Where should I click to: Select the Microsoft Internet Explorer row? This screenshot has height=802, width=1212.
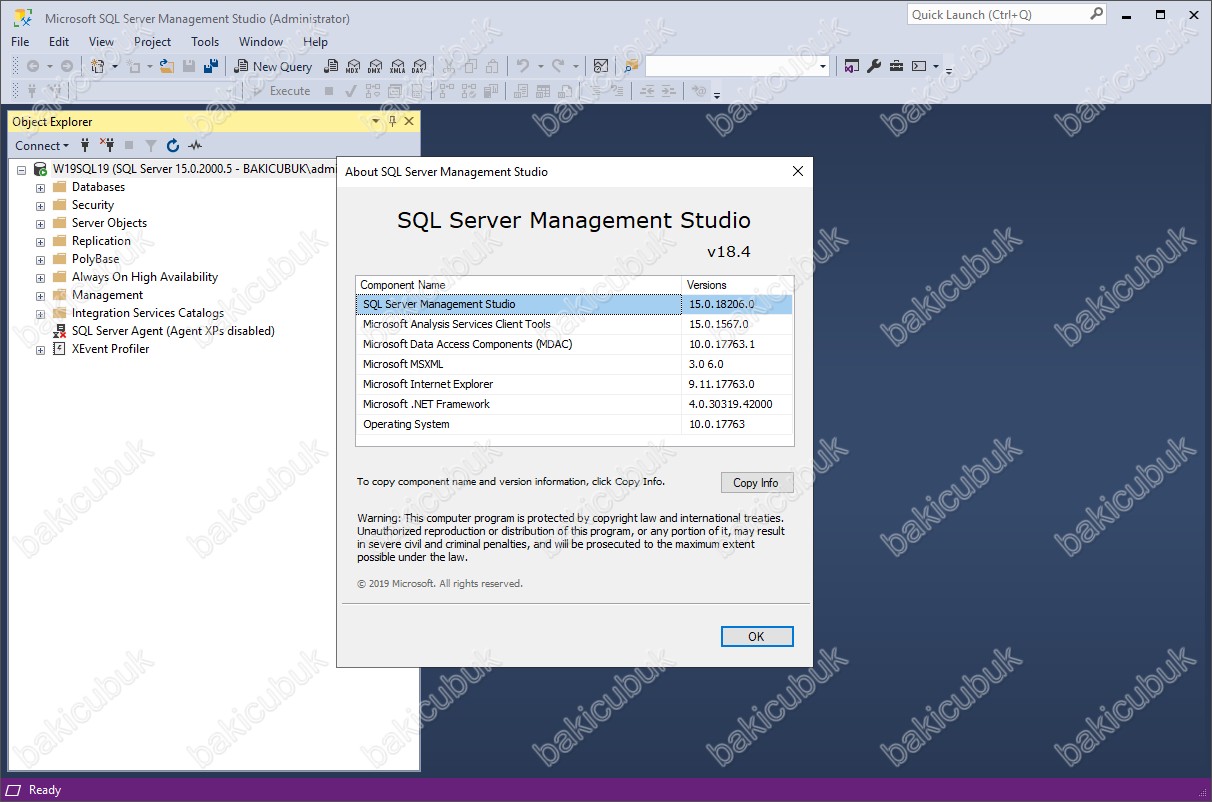point(575,384)
